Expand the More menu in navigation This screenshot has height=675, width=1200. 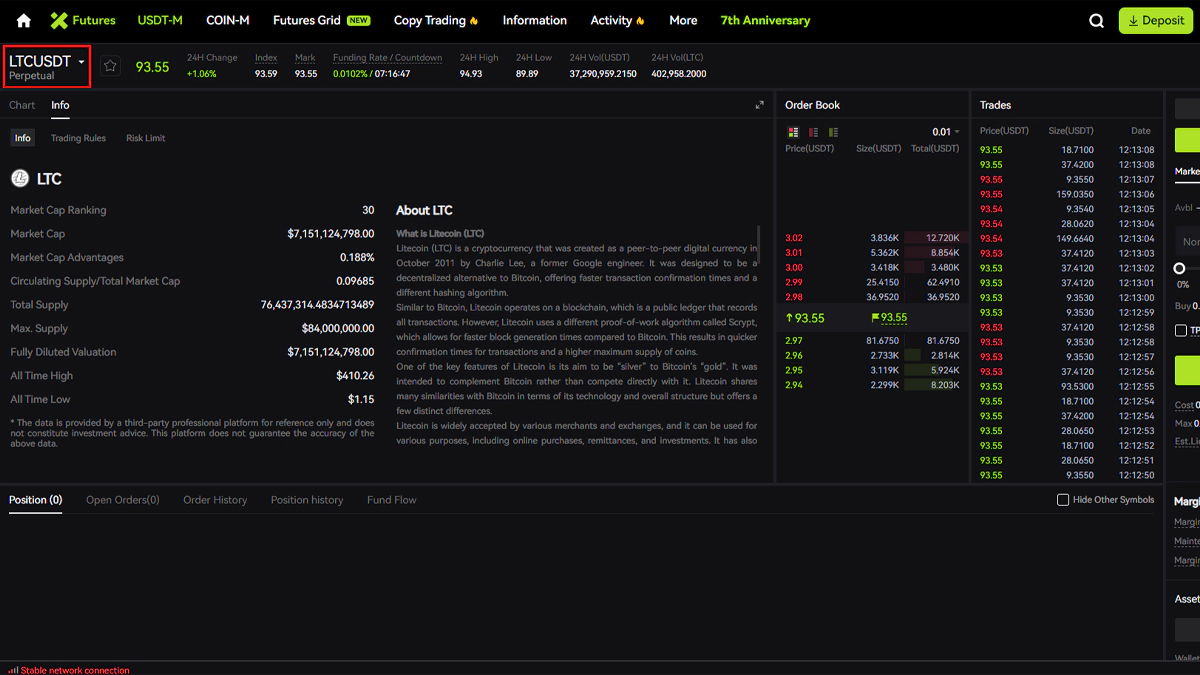click(683, 20)
